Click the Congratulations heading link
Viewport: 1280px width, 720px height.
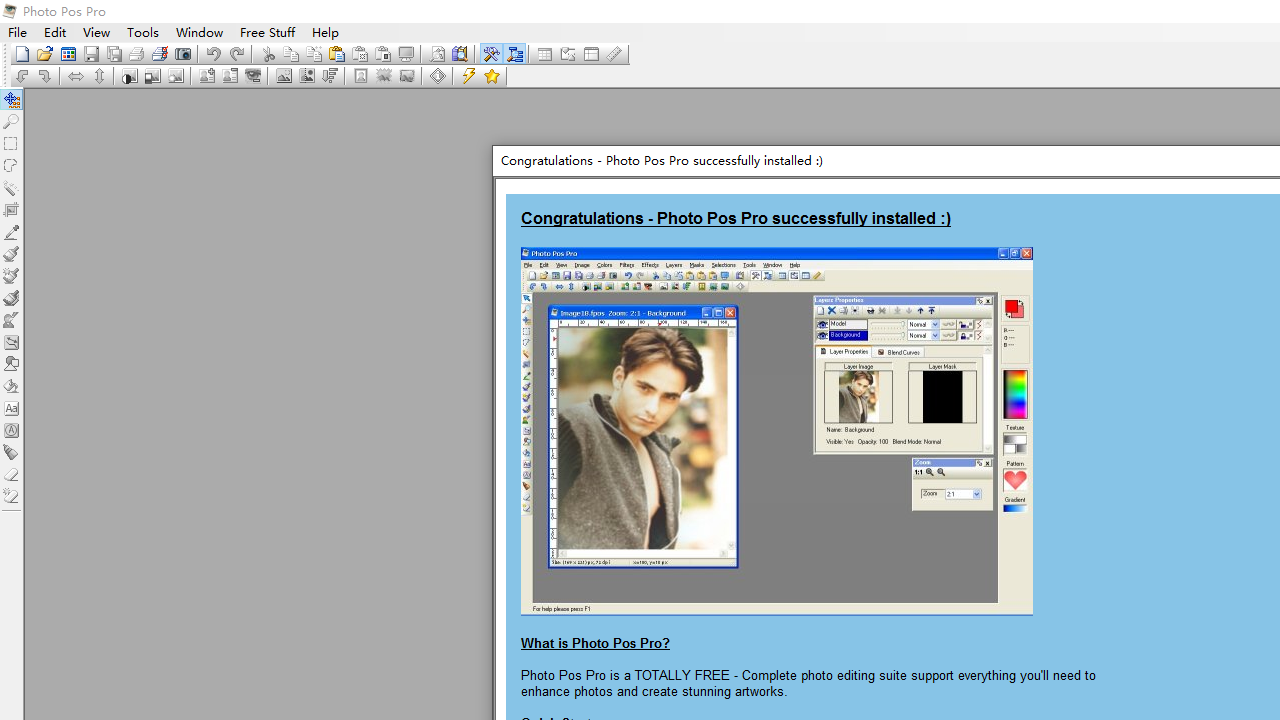pyautogui.click(x=735, y=218)
